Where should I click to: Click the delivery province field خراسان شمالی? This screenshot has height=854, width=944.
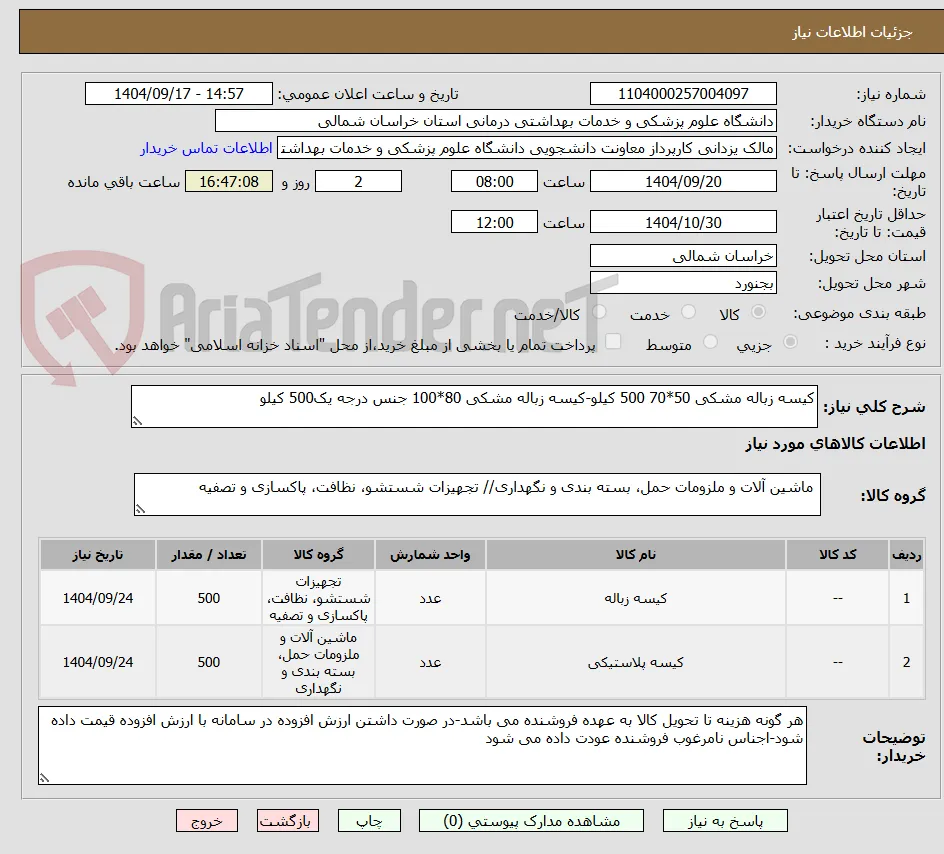coord(683,256)
